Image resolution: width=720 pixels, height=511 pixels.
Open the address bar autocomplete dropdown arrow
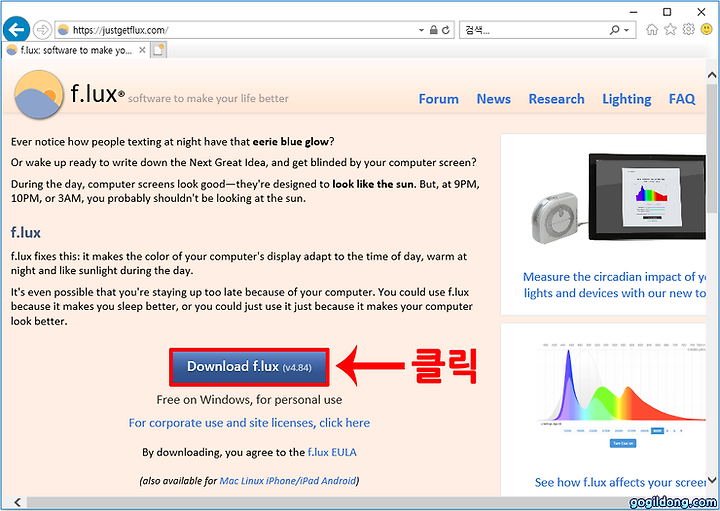pos(421,30)
